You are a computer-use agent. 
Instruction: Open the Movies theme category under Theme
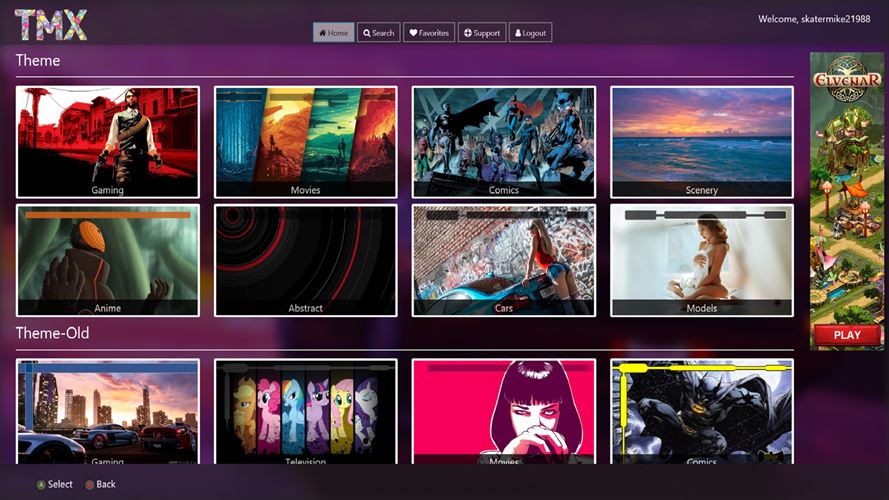306,142
